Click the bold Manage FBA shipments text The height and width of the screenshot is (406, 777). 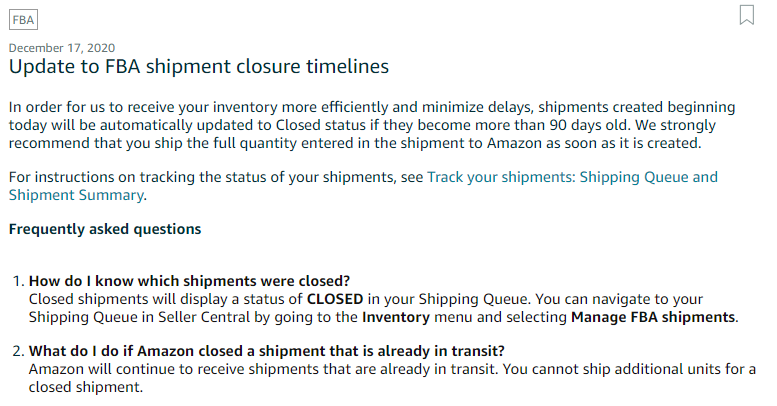tap(653, 318)
